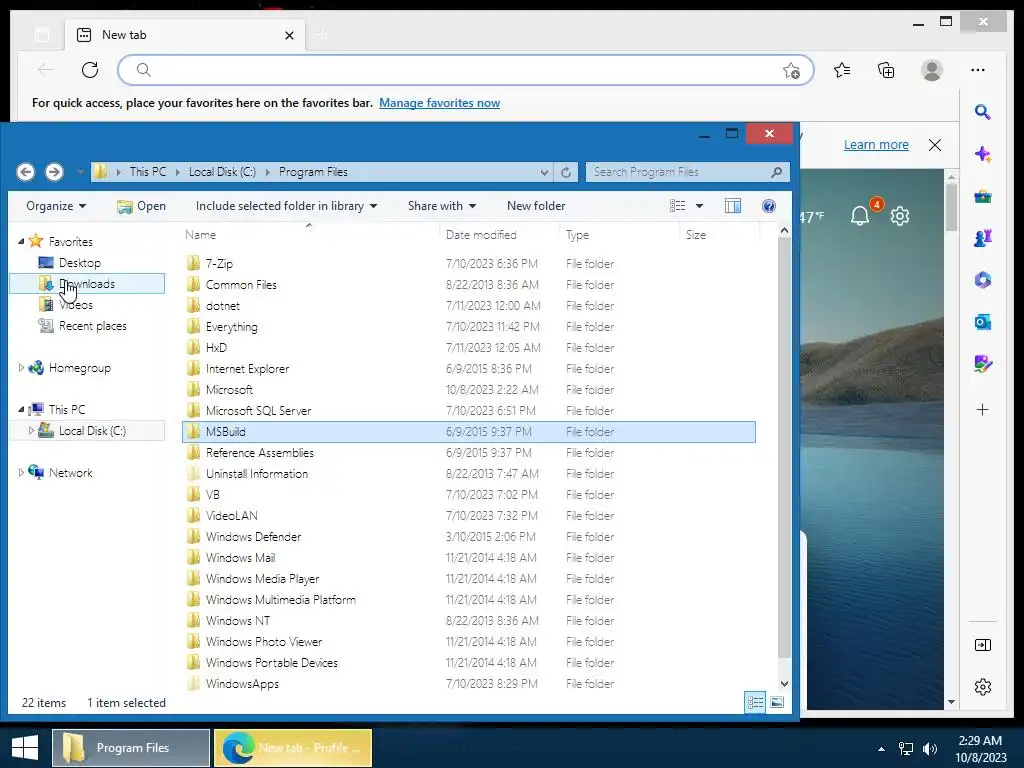This screenshot has width=1024, height=768.
Task: Click This PC in the address breadcrumb
Action: click(148, 172)
